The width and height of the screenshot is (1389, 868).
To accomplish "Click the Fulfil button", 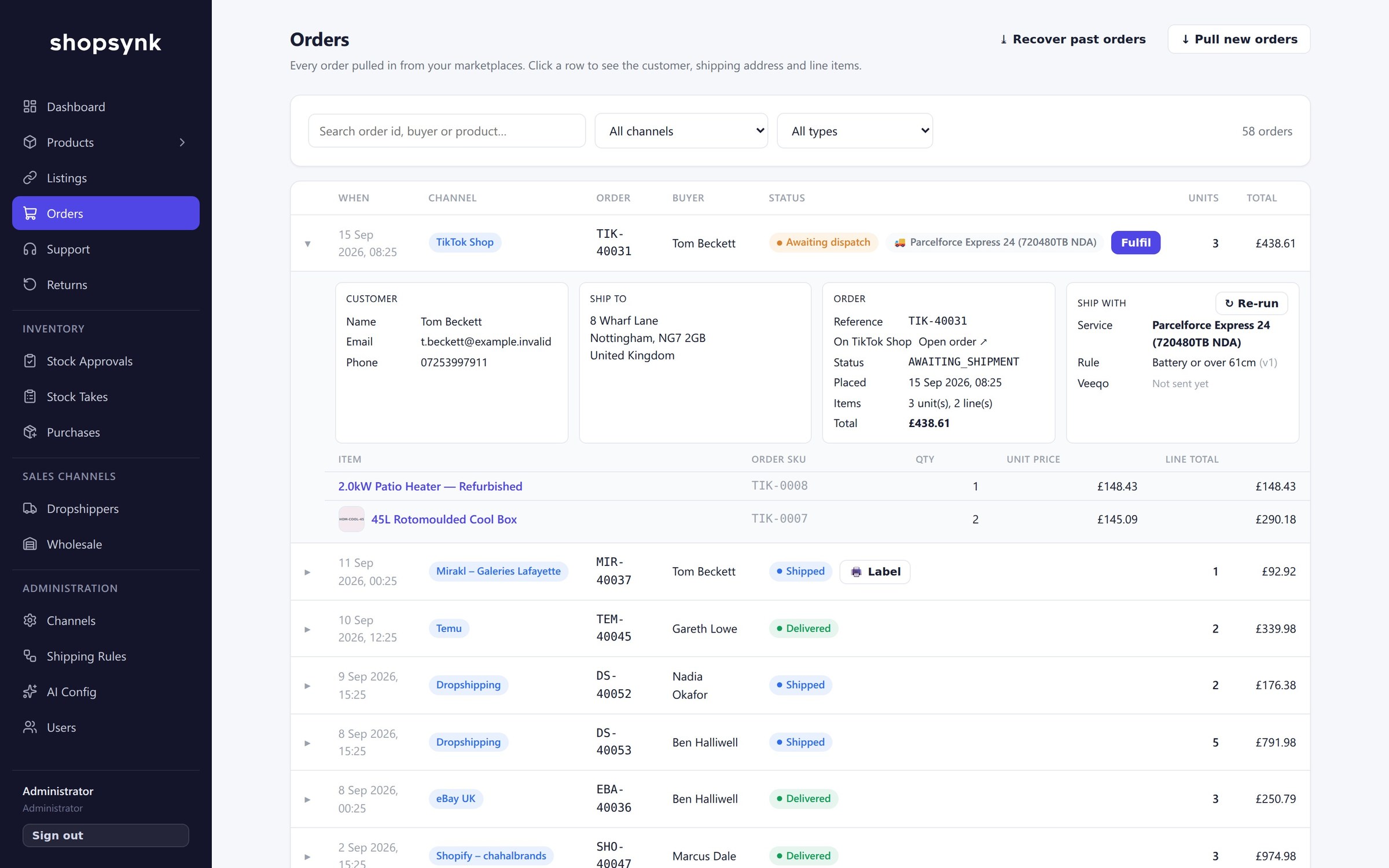I will coord(1136,242).
